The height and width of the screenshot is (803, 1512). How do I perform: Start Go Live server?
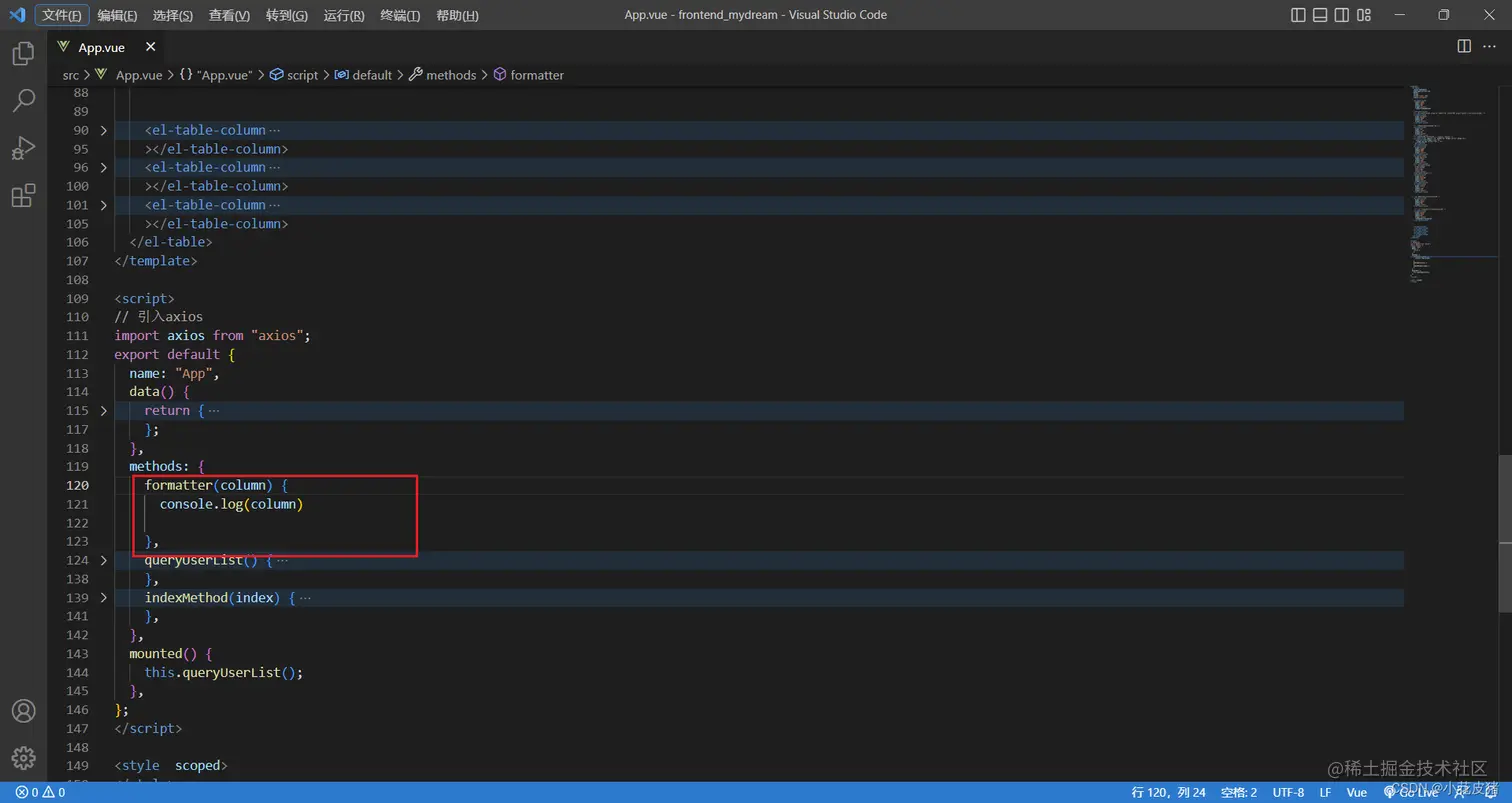(x=1410, y=792)
